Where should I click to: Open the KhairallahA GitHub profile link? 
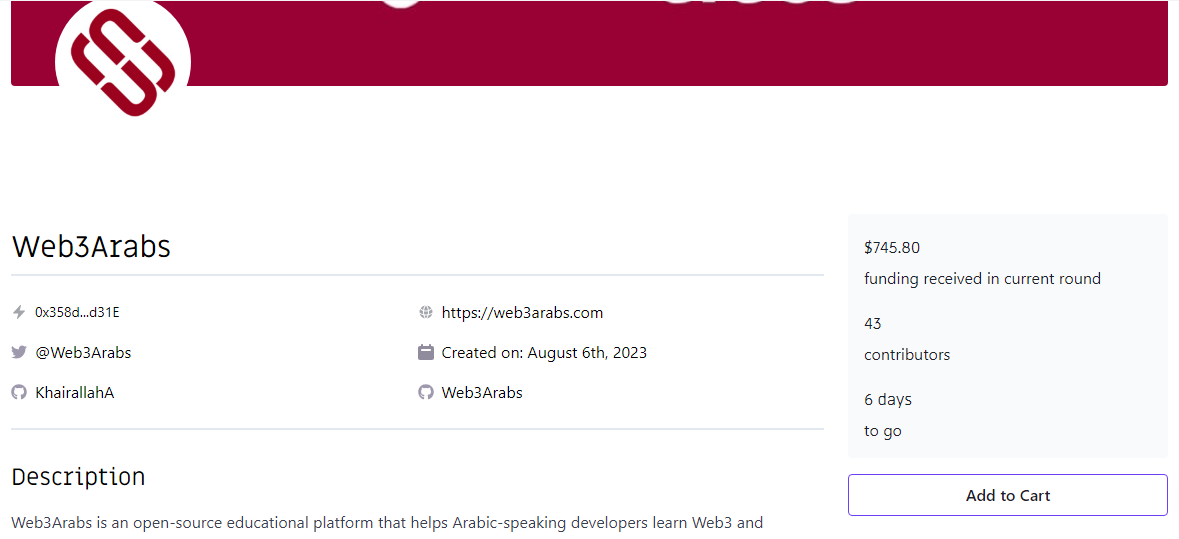point(74,392)
